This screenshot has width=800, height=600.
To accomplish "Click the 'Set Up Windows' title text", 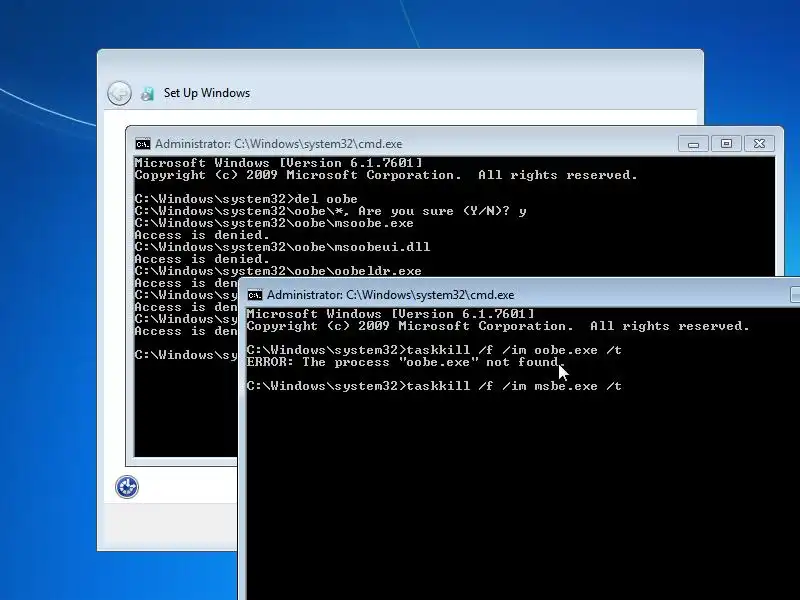I will tap(207, 93).
